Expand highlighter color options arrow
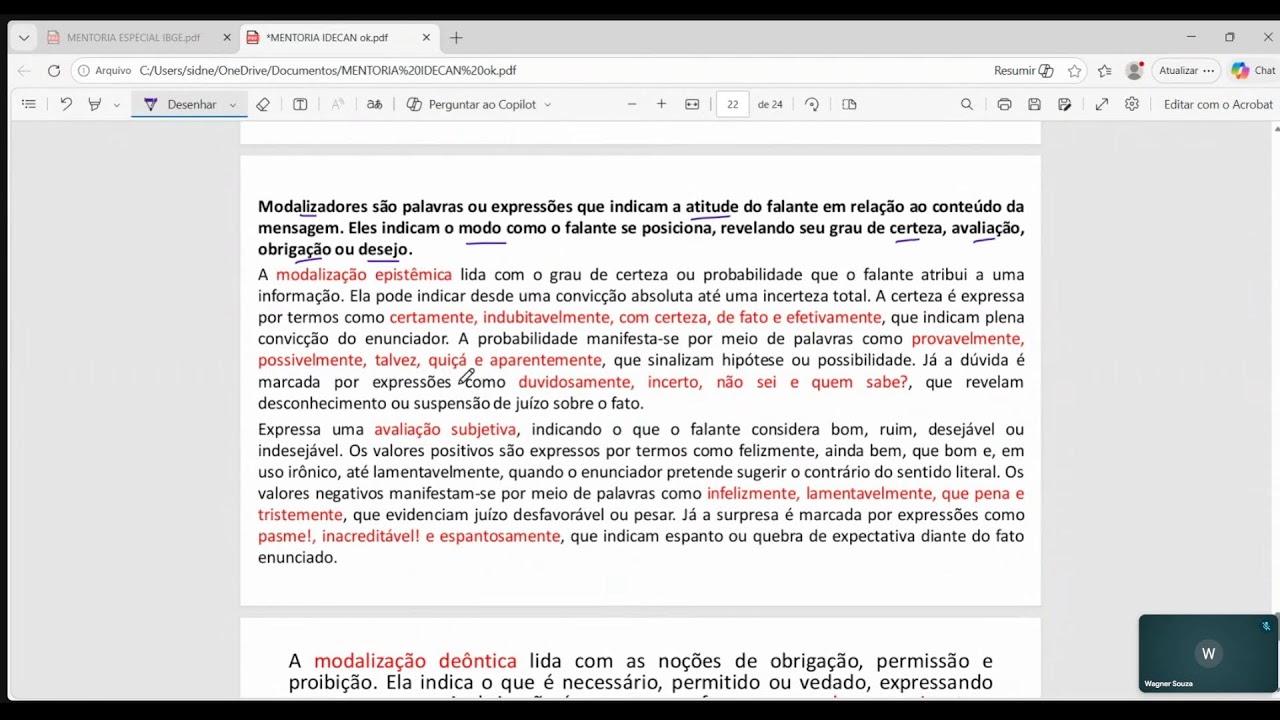 coord(117,105)
